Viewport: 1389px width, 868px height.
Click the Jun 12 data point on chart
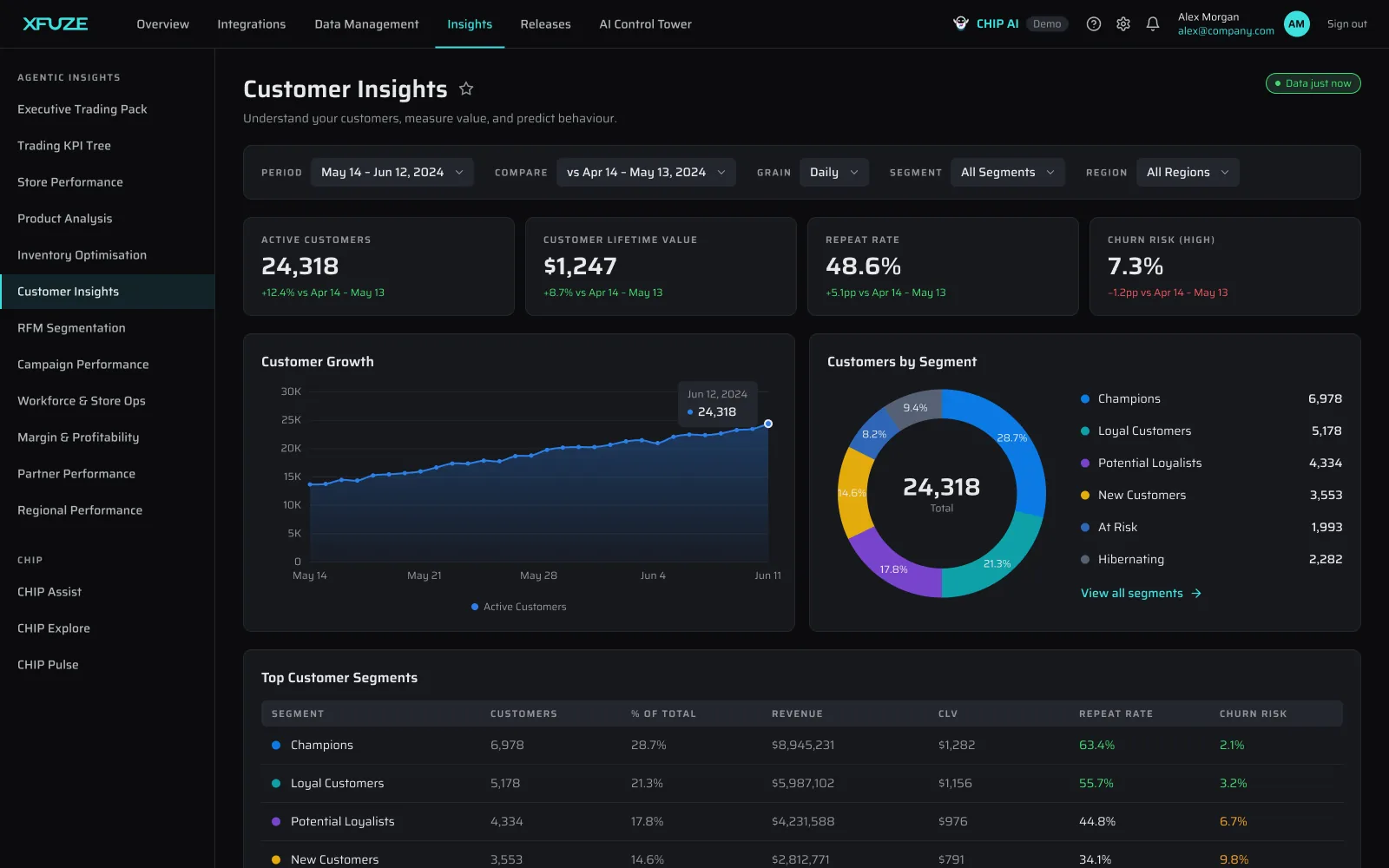(x=768, y=424)
